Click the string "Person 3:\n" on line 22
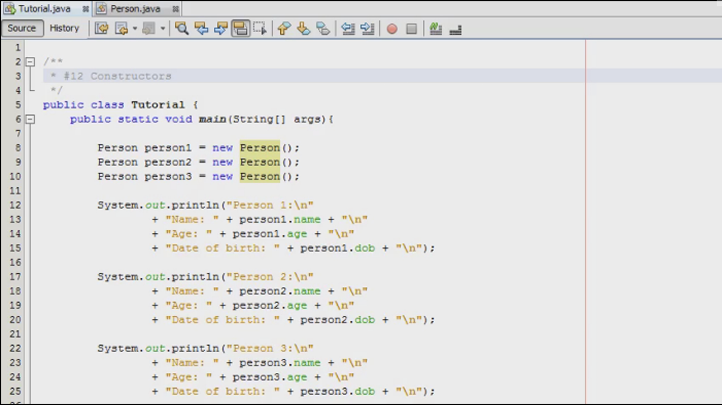The height and width of the screenshot is (405, 722). point(270,348)
